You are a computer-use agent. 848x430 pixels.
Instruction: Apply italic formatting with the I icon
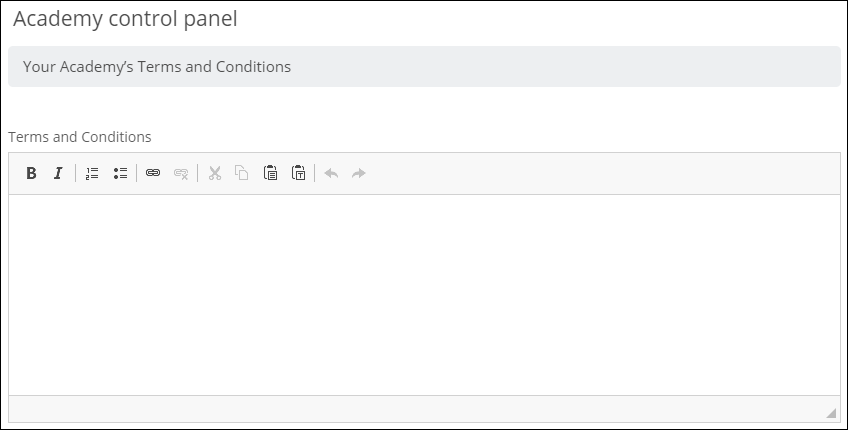coord(58,173)
